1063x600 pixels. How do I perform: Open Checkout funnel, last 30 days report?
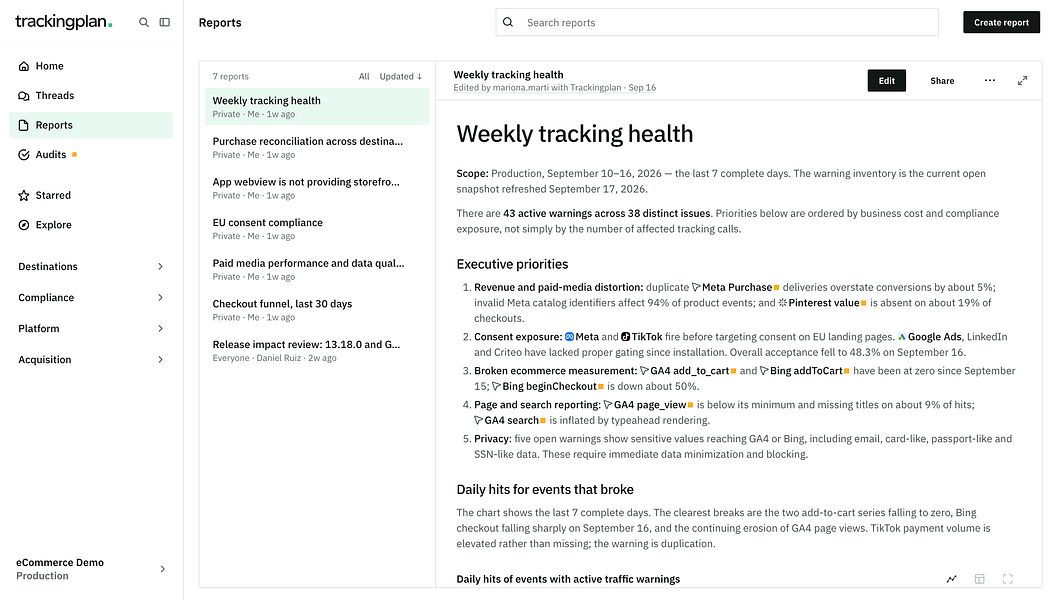[317, 310]
